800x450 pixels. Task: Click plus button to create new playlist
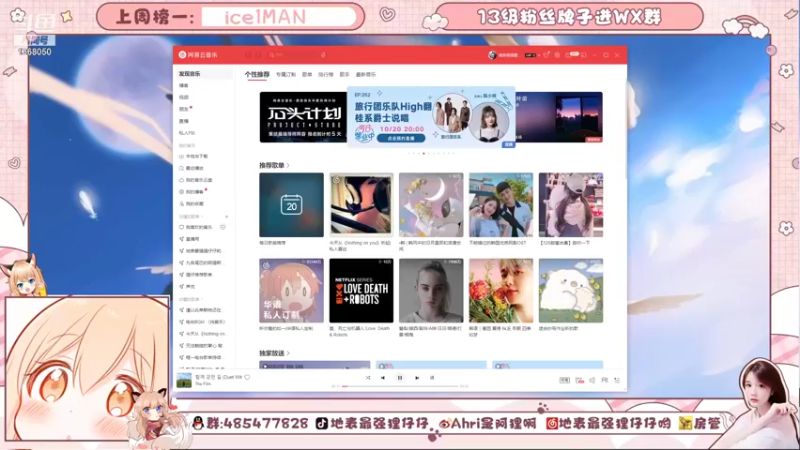point(227,217)
